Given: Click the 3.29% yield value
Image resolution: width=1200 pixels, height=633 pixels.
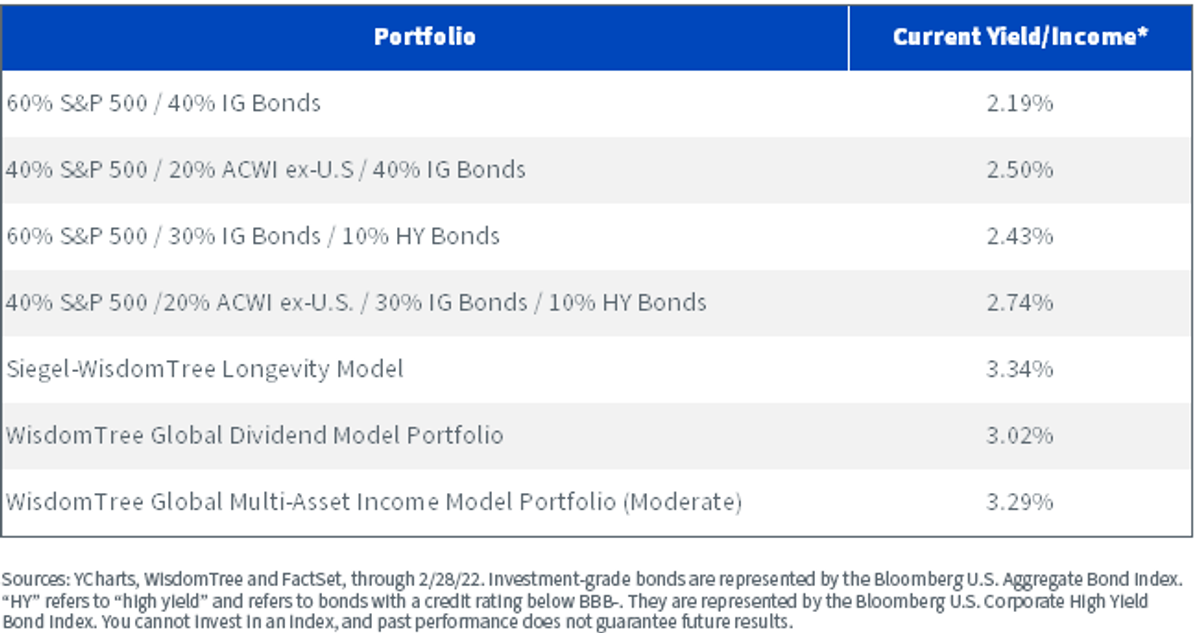Looking at the screenshot, I should tap(1020, 502).
